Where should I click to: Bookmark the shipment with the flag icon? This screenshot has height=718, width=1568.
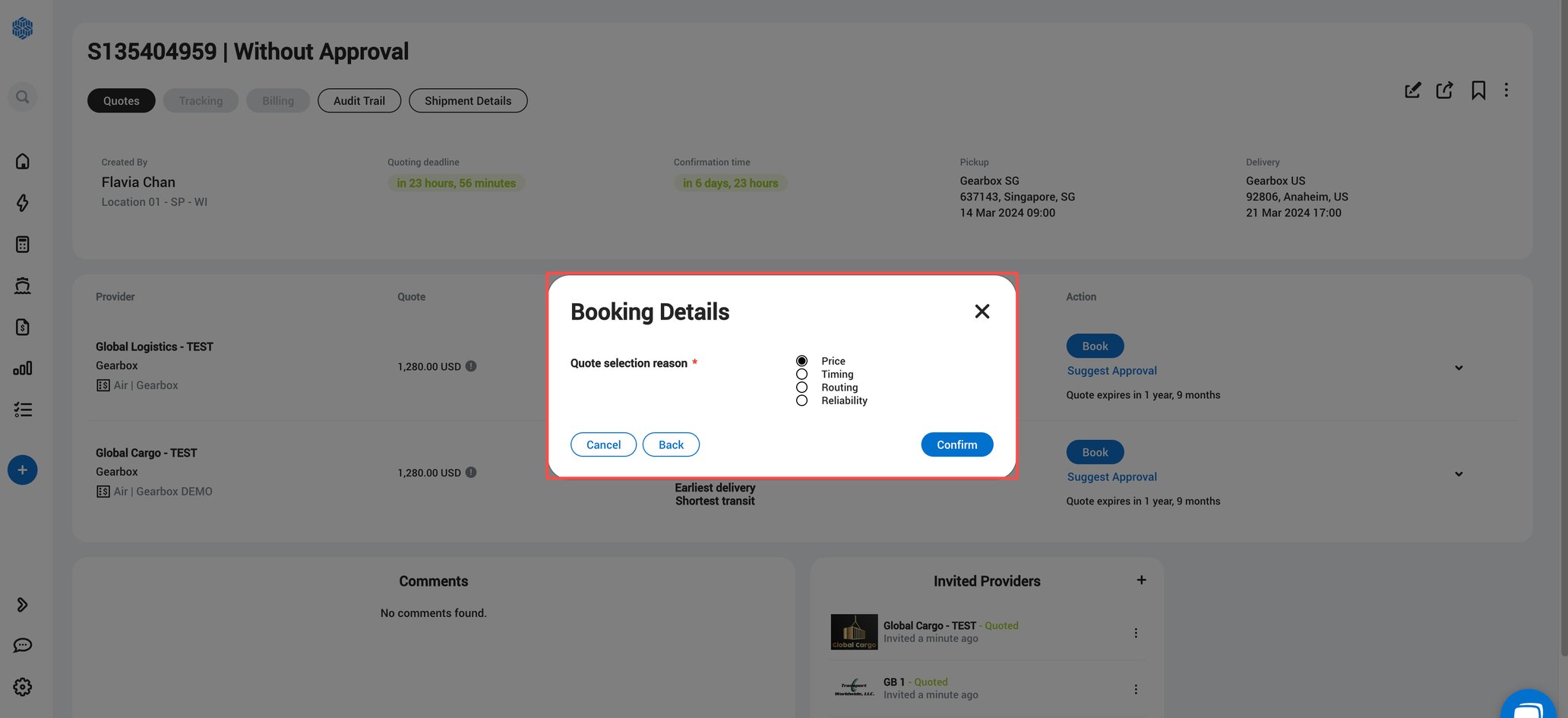pyautogui.click(x=1478, y=90)
